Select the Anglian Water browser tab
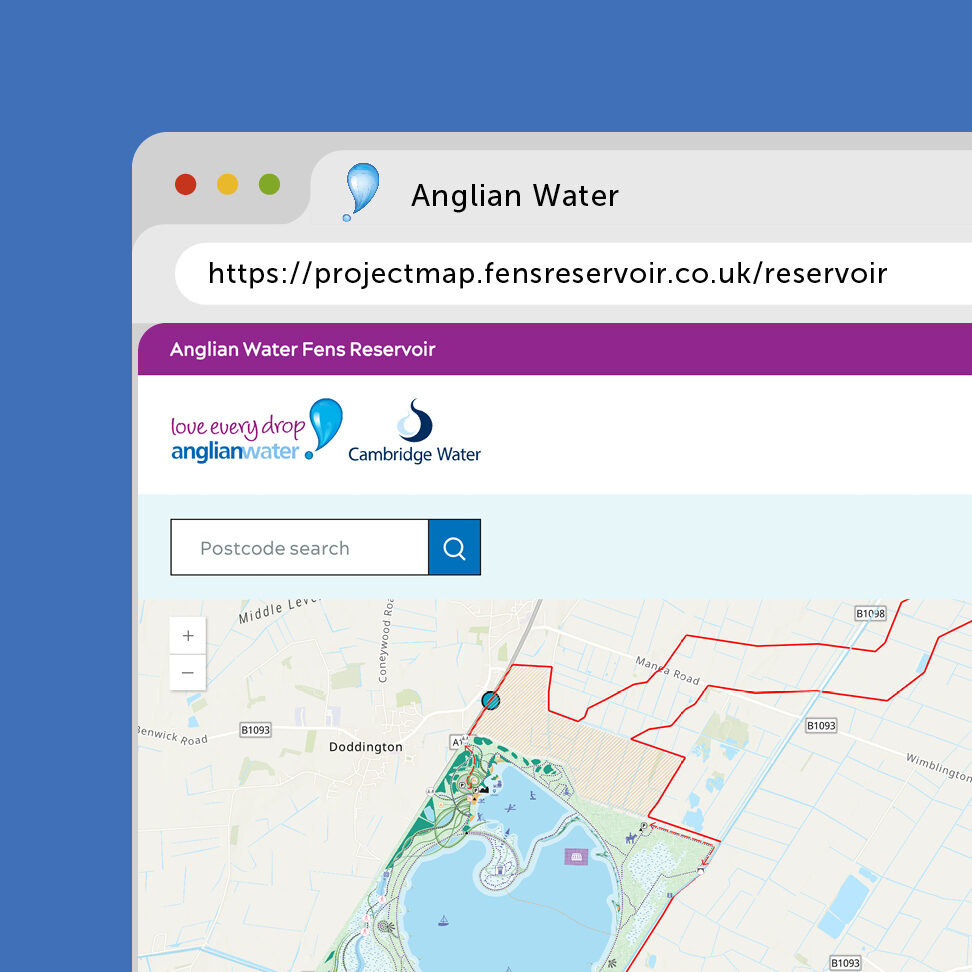 coord(515,195)
